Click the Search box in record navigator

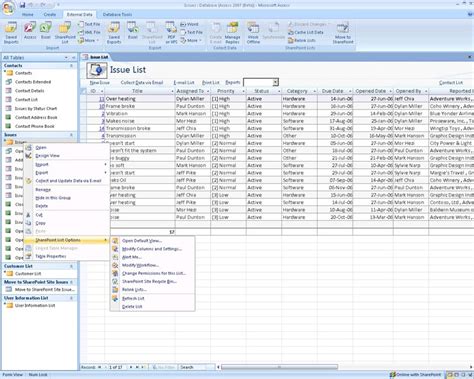[x=196, y=367]
